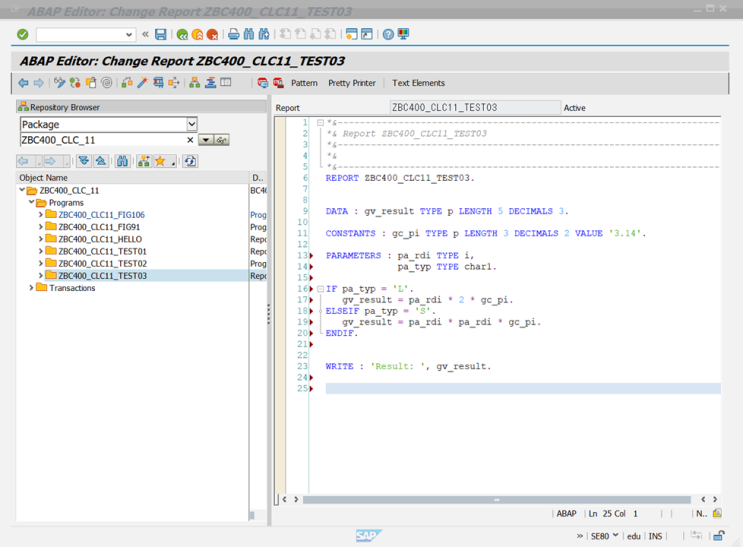Click the editor horizontal scrollbar thumb

(x=497, y=500)
